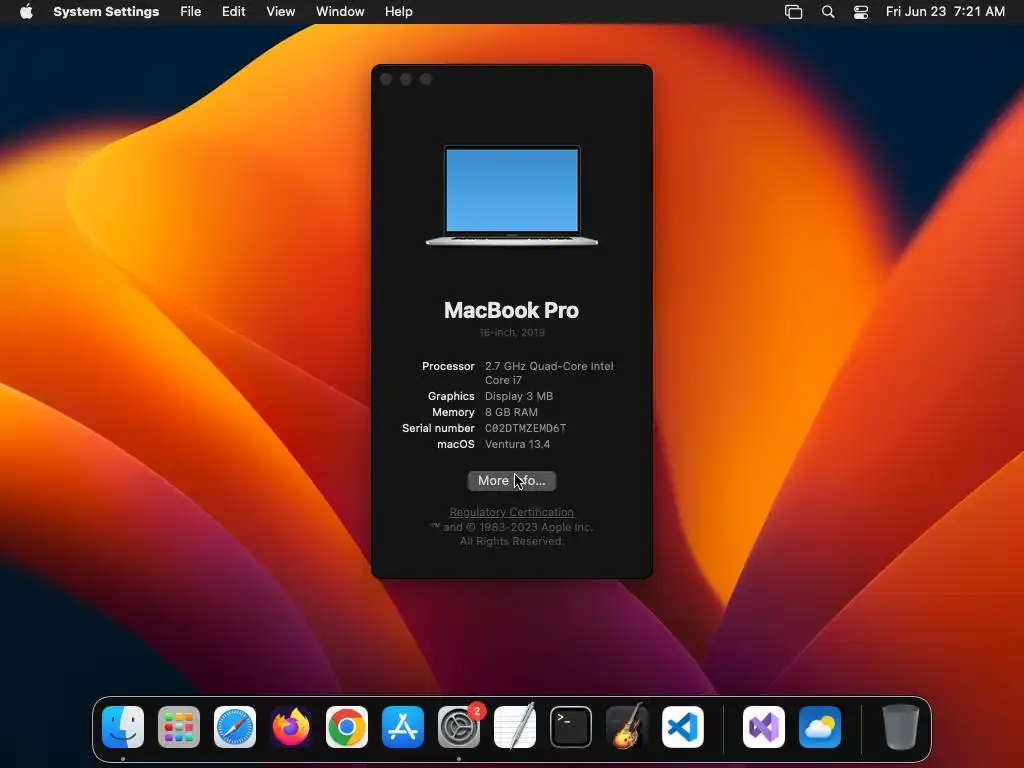Open the View menu
This screenshot has height=768, width=1024.
281,12
